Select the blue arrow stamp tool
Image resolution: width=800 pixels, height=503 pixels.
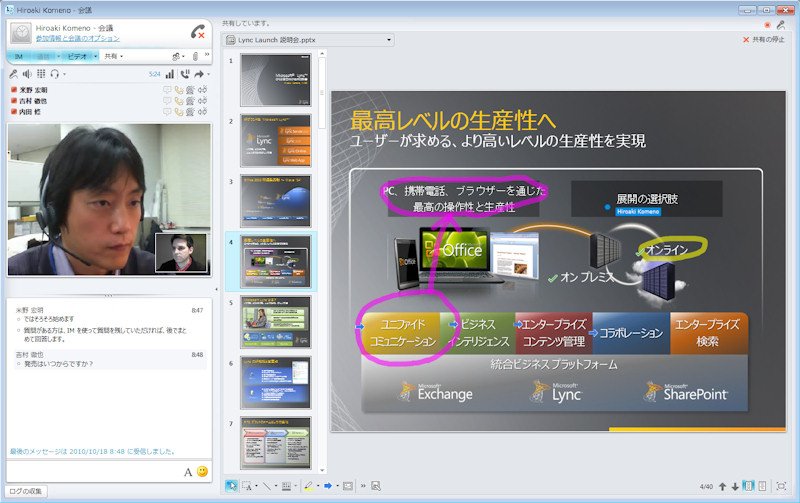328,486
